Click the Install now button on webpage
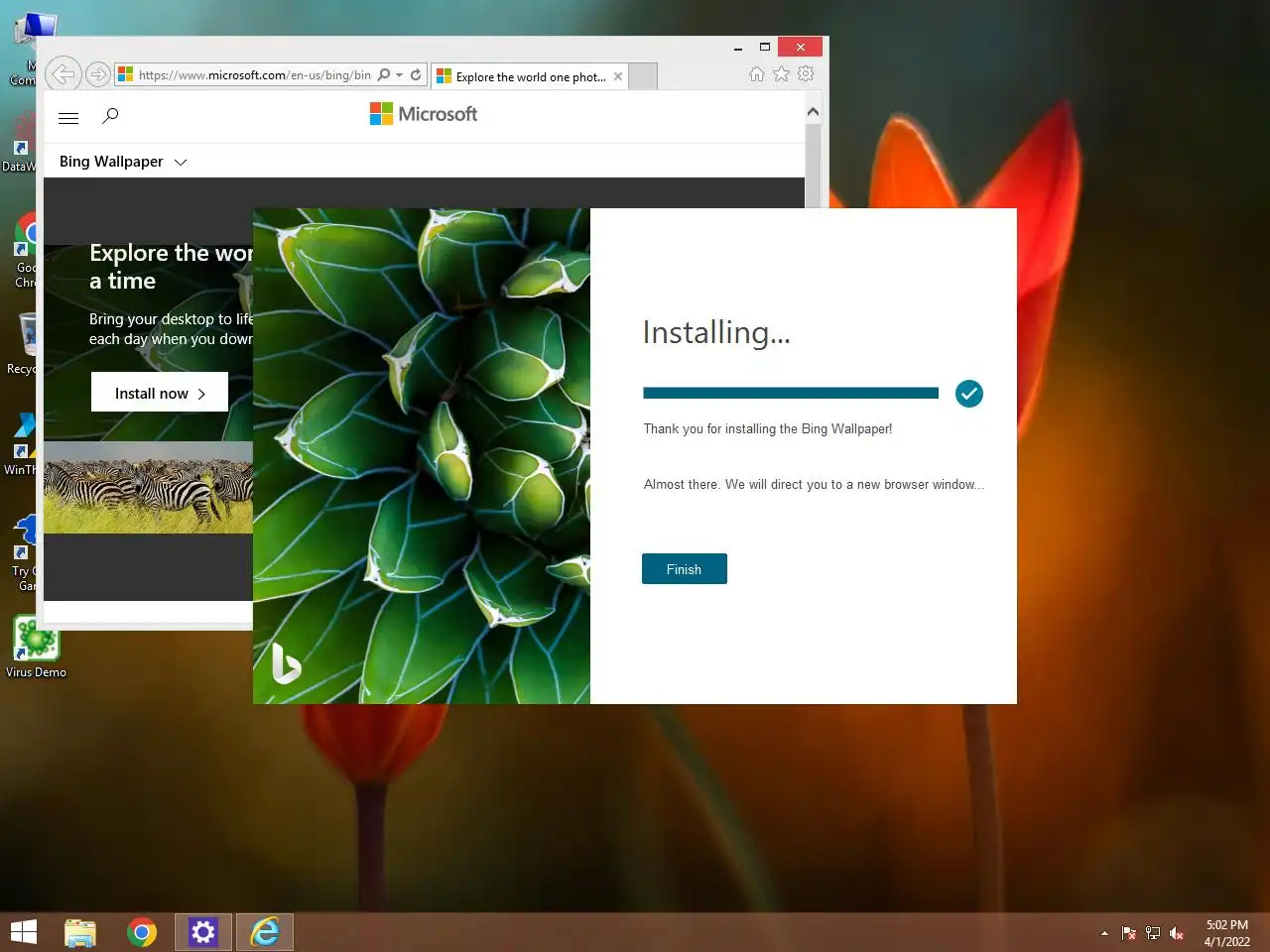1270x952 pixels. point(160,393)
